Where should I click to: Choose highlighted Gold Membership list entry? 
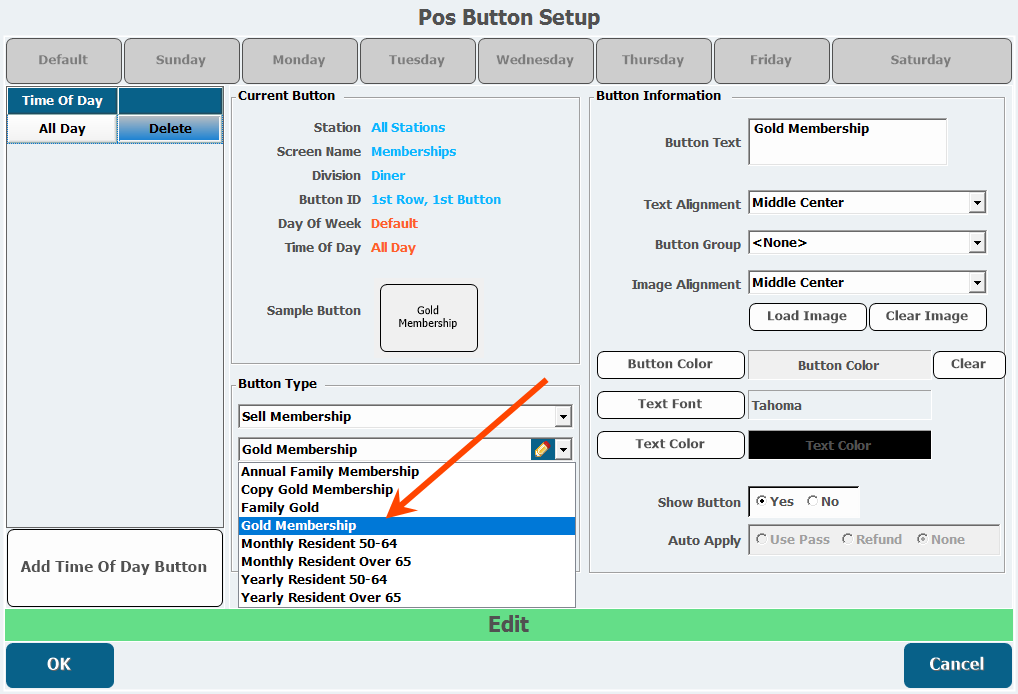(x=407, y=526)
